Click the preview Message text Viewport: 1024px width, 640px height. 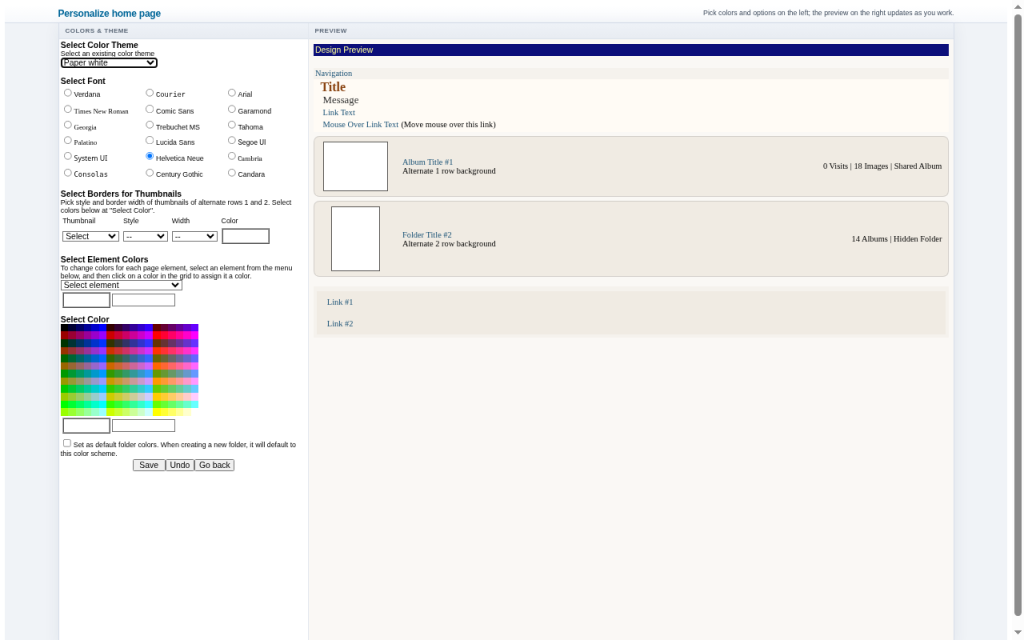341,100
